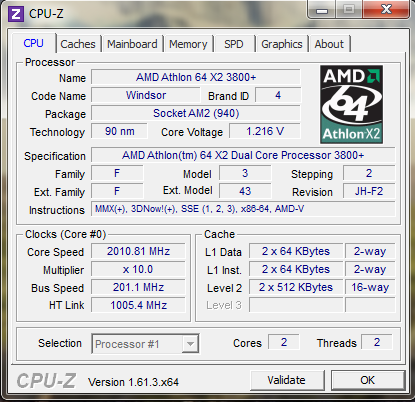The height and width of the screenshot is (402, 415).
Task: Click the Revision value JH-F2
Action: click(369, 191)
